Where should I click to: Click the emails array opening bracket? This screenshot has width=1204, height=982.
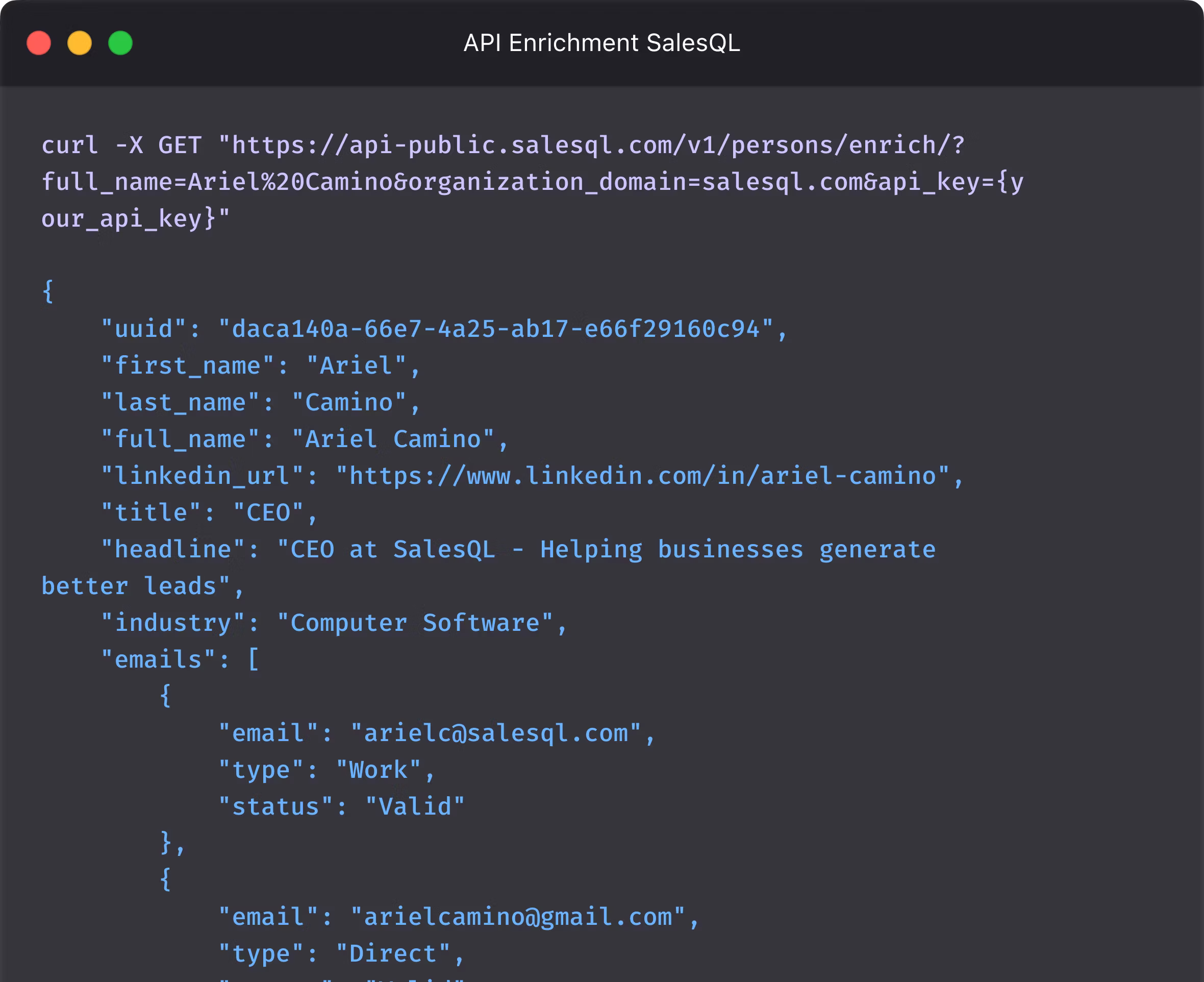(253, 659)
